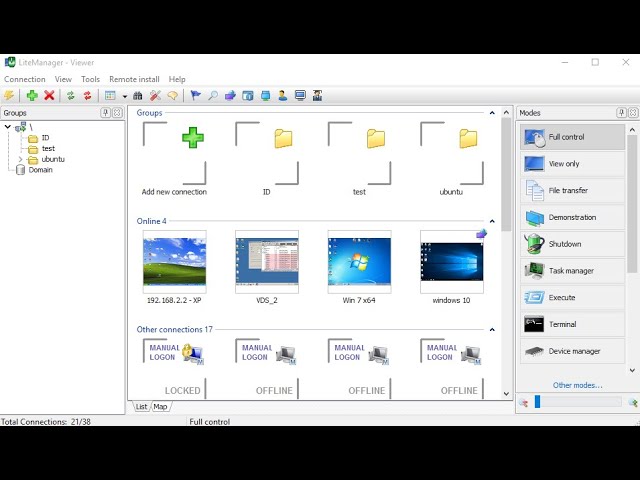Select the Task manager mode
Image resolution: width=640 pixels, height=480 pixels.
(572, 271)
